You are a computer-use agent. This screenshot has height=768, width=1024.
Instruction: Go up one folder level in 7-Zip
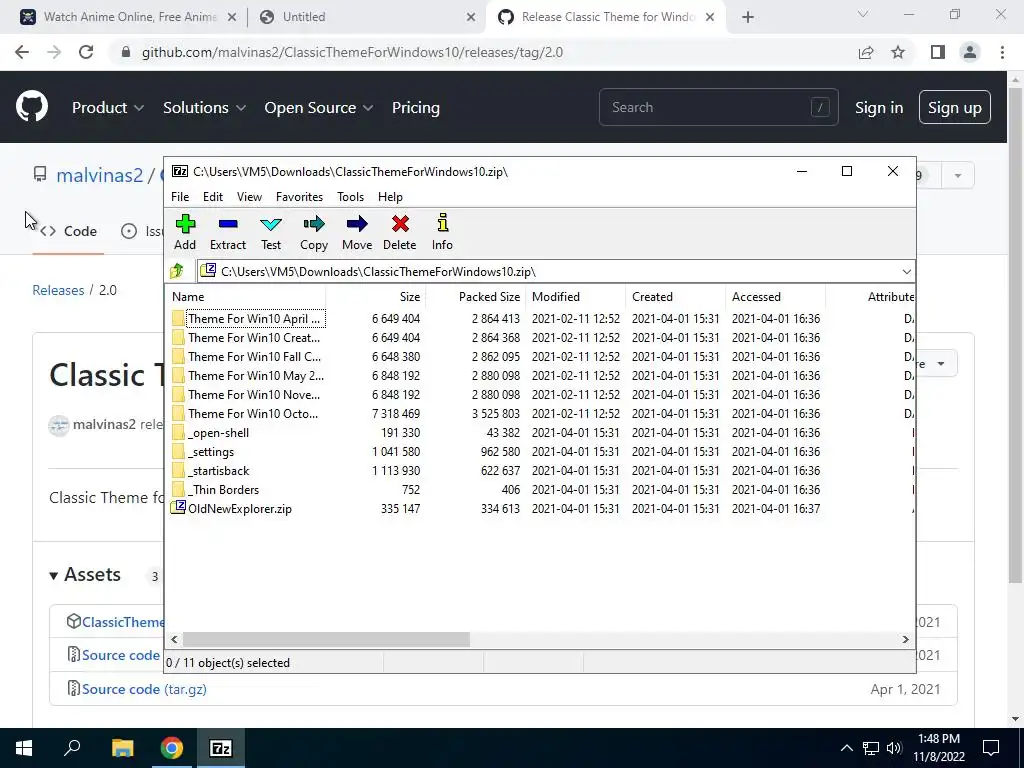[x=177, y=271]
